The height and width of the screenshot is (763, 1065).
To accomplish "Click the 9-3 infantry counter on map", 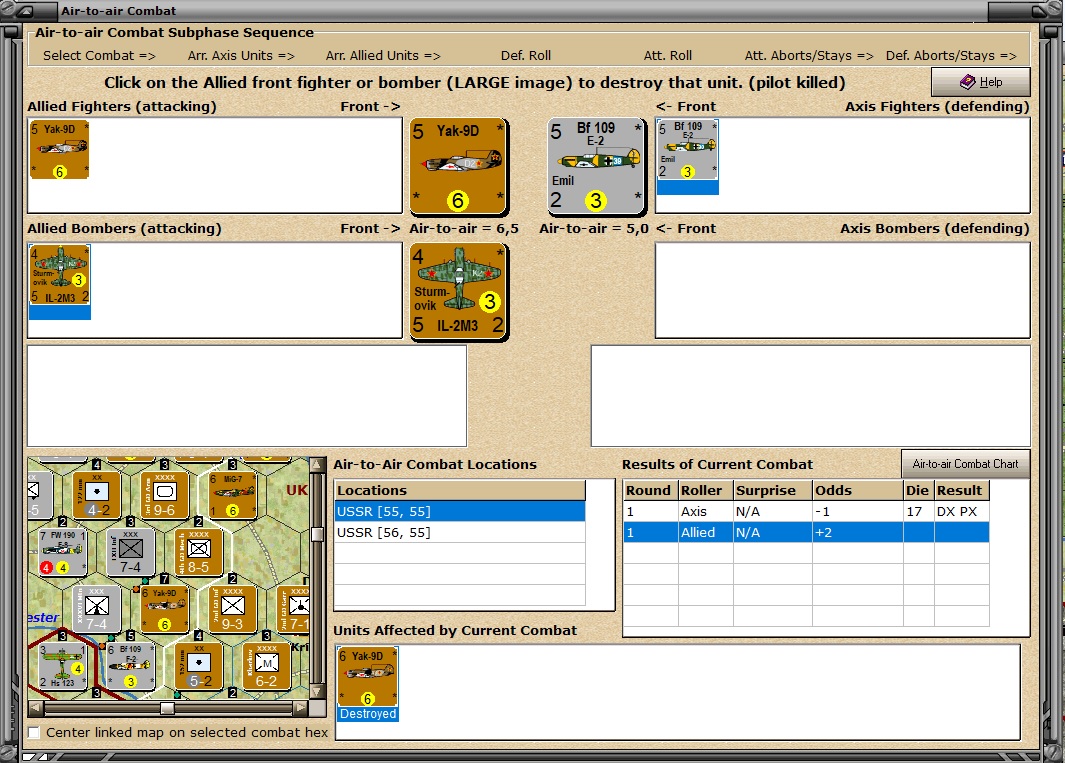I will click(232, 609).
